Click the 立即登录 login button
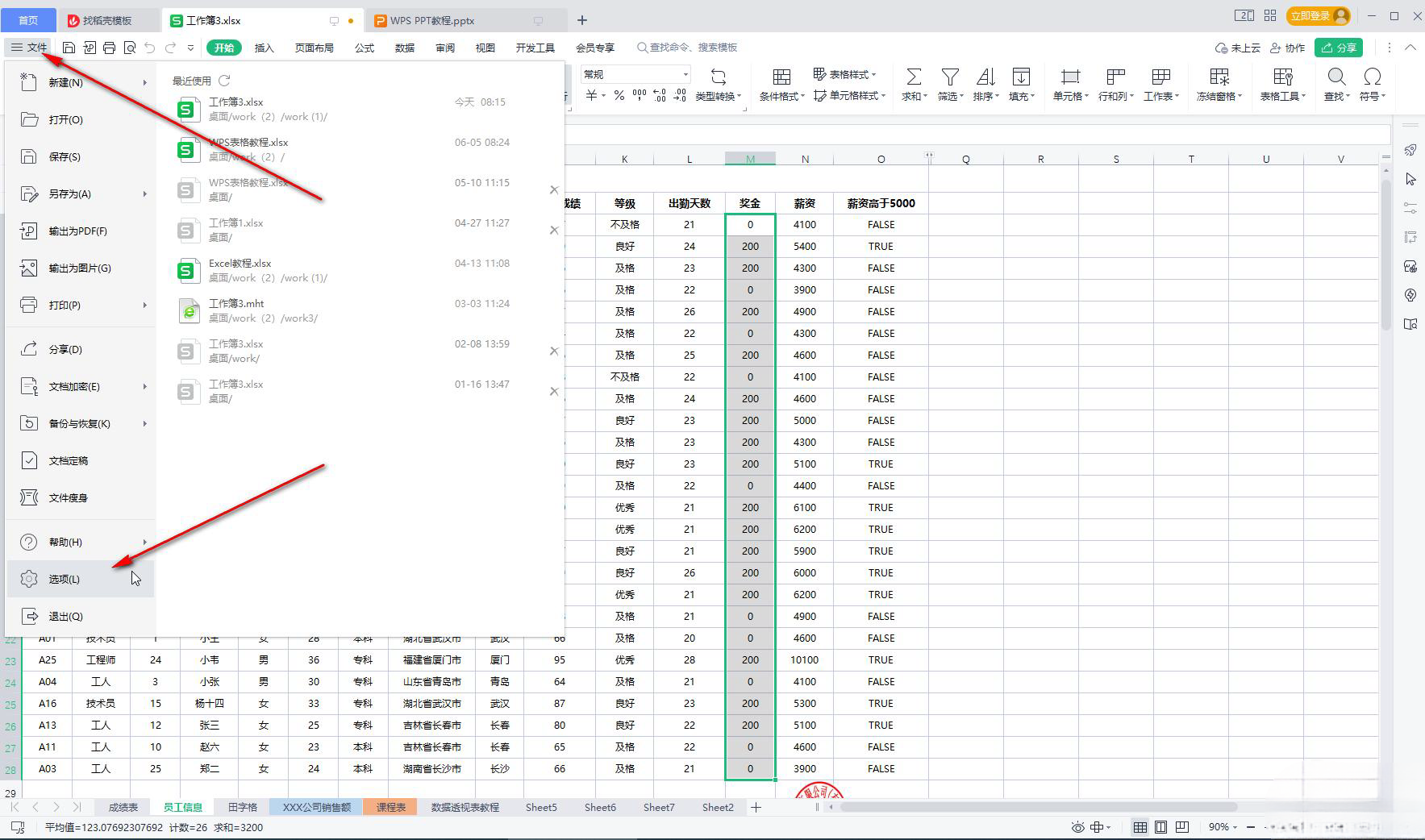The image size is (1425, 840). [x=1319, y=16]
